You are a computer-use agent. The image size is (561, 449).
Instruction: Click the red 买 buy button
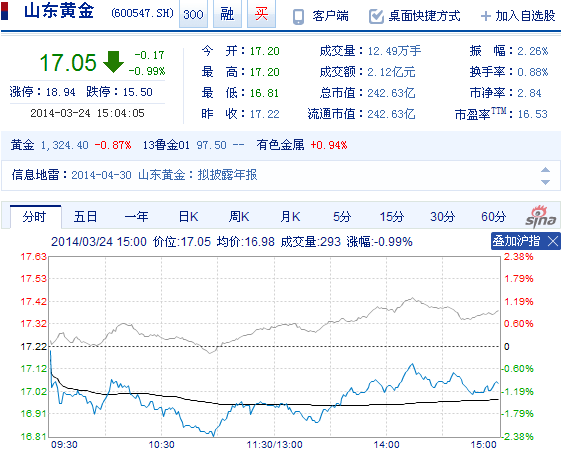261,14
